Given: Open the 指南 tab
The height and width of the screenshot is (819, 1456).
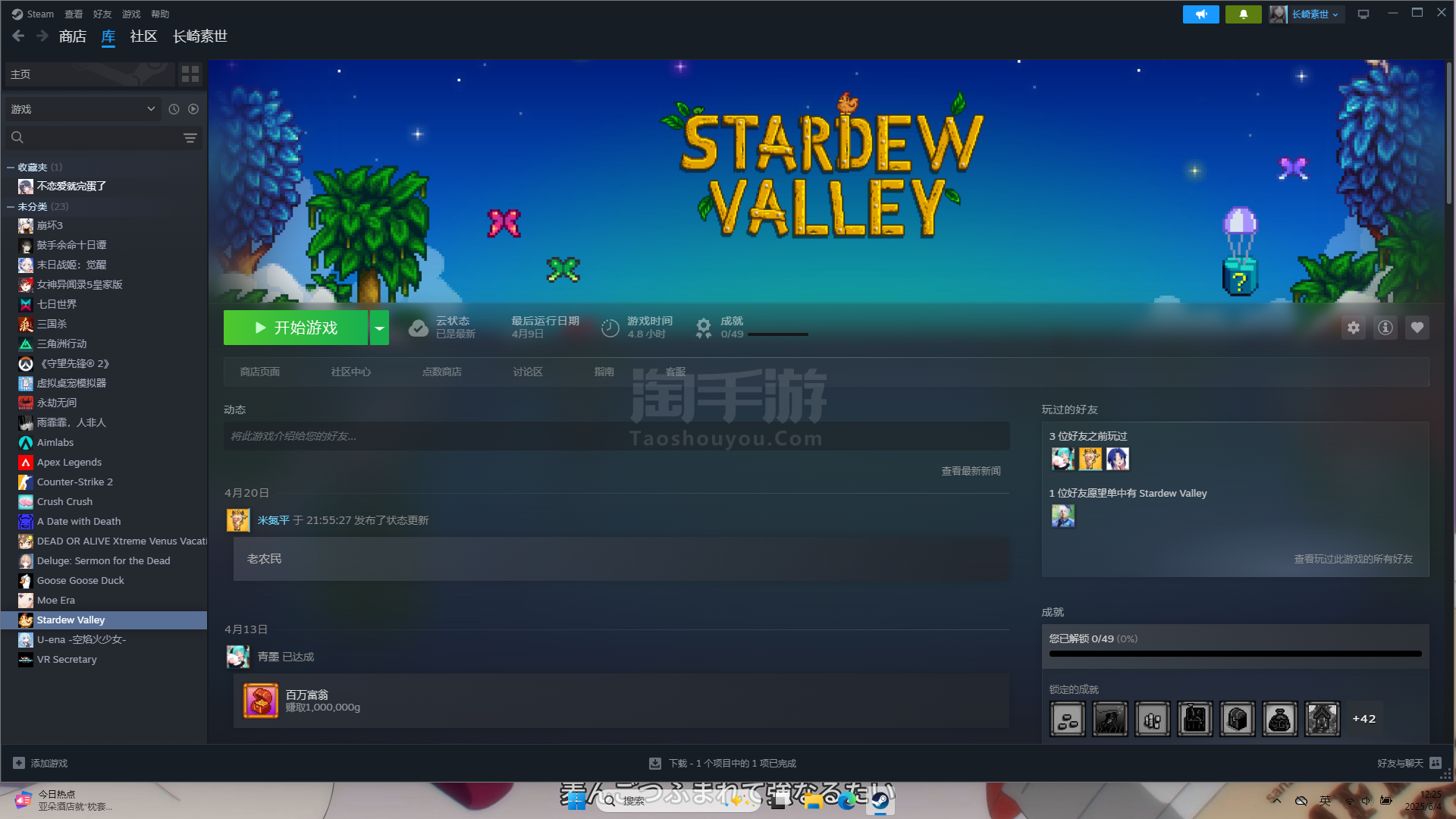Looking at the screenshot, I should tap(604, 372).
